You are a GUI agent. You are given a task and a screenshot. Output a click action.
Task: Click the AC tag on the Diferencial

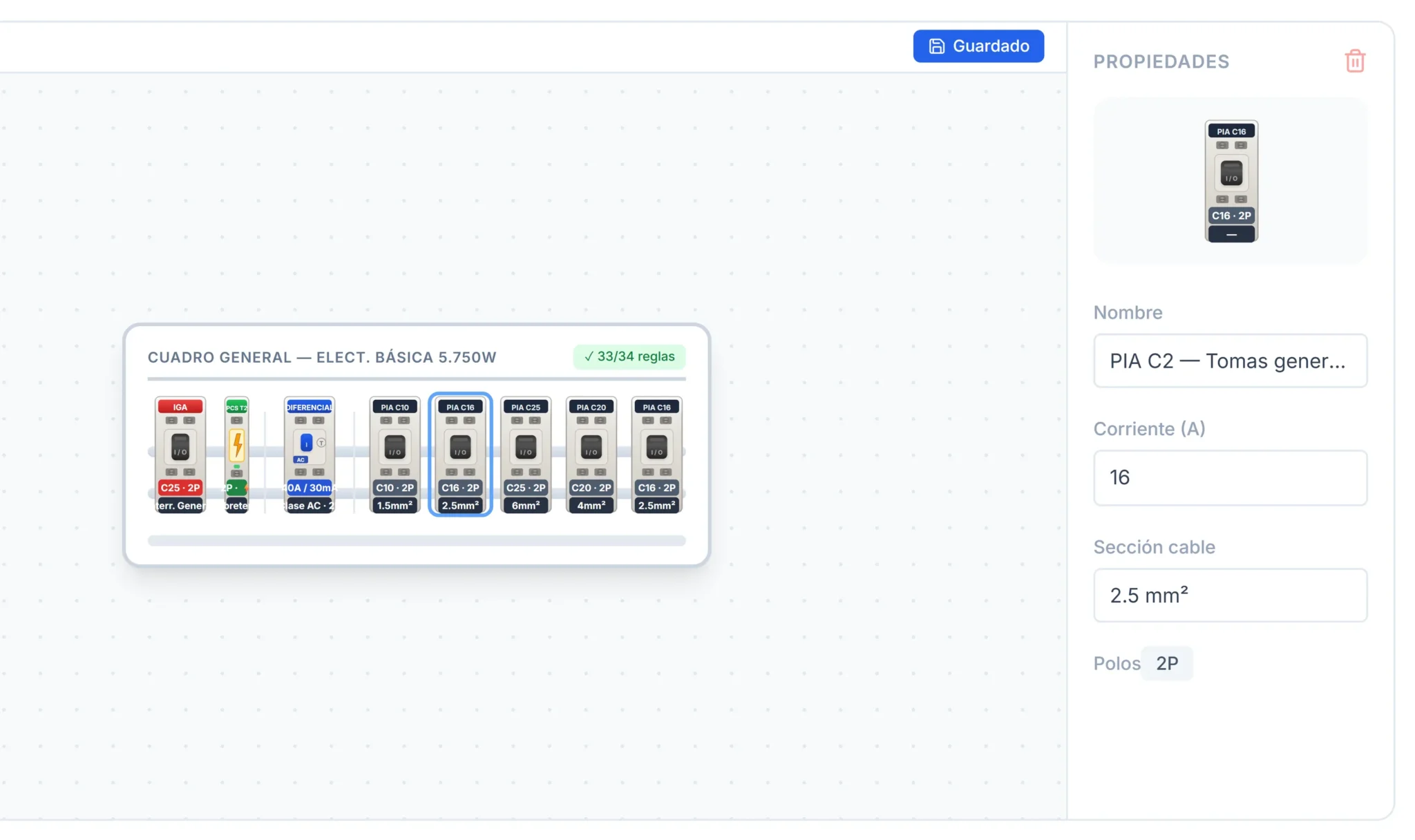301,460
